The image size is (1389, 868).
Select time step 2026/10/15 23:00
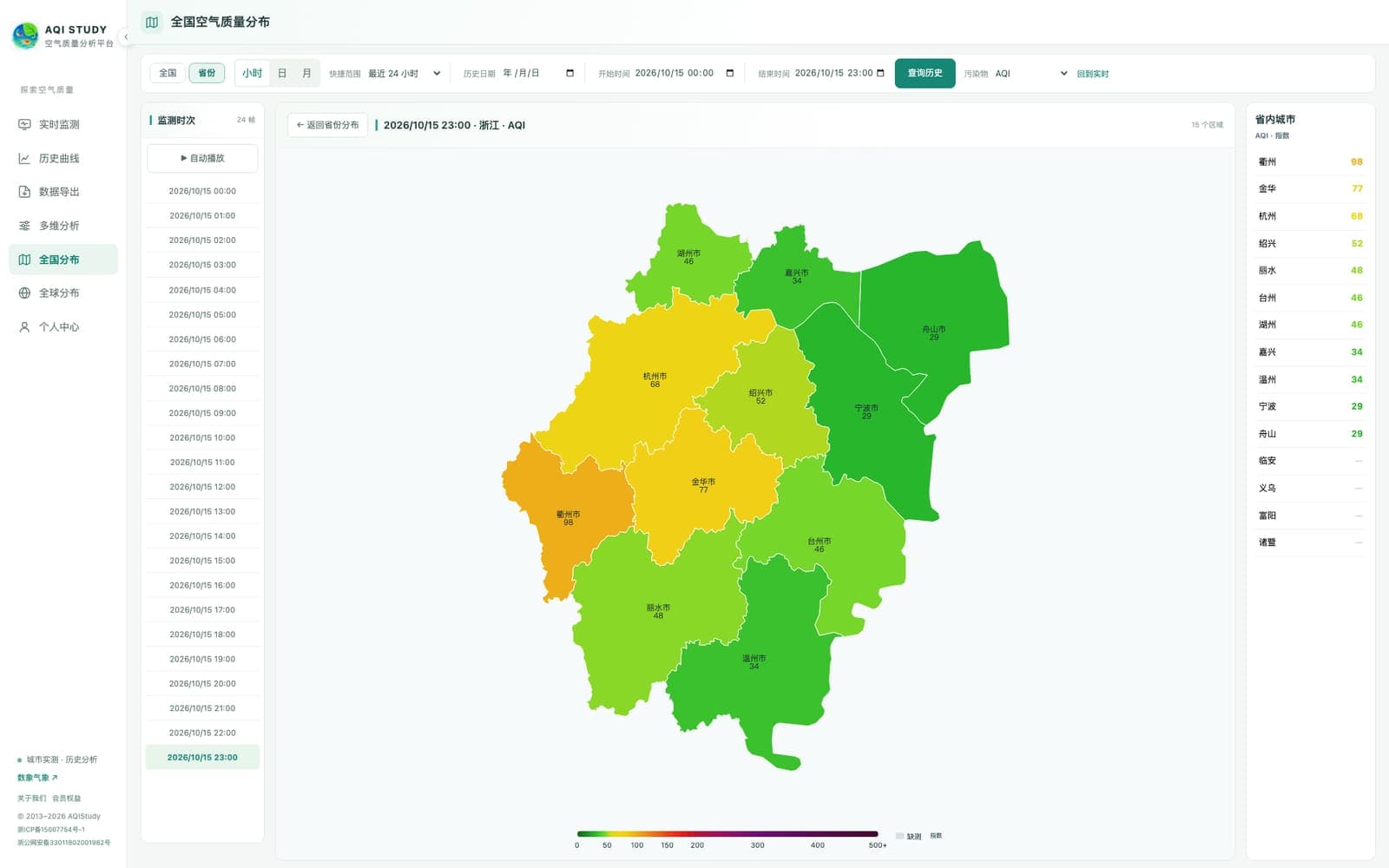(x=202, y=757)
